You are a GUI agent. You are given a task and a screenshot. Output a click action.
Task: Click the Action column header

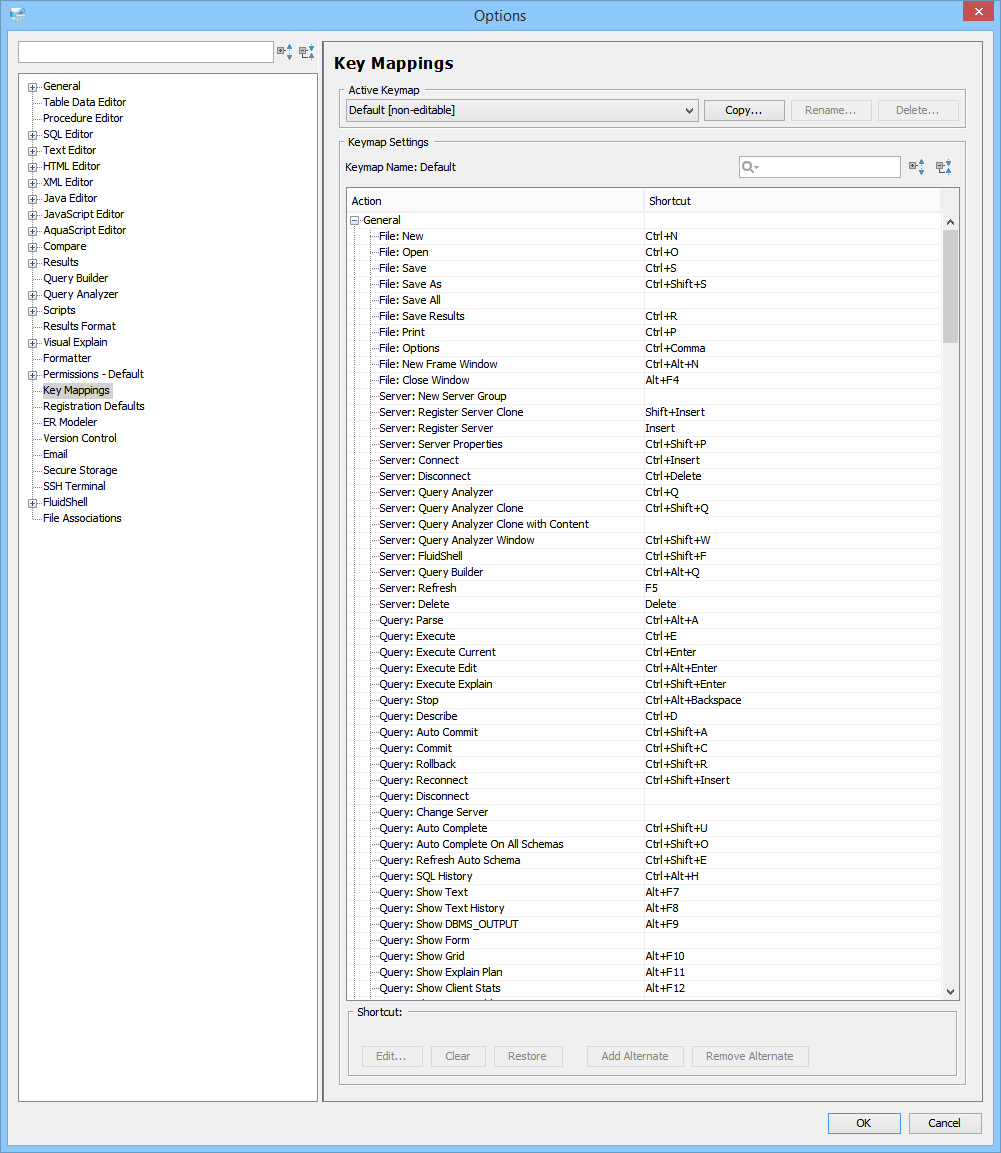pyautogui.click(x=495, y=201)
